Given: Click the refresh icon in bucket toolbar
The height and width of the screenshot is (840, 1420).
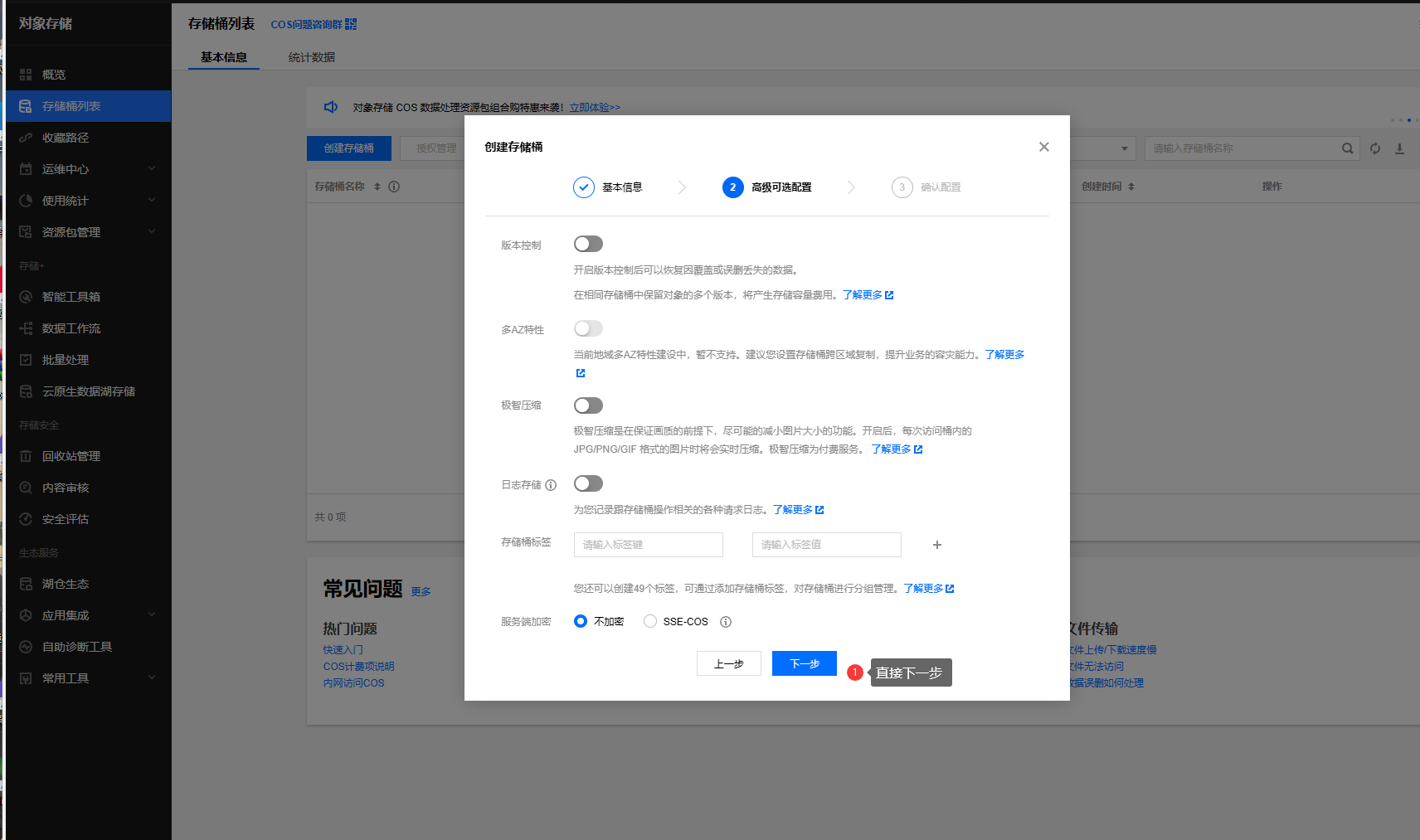Looking at the screenshot, I should pos(1375,148).
